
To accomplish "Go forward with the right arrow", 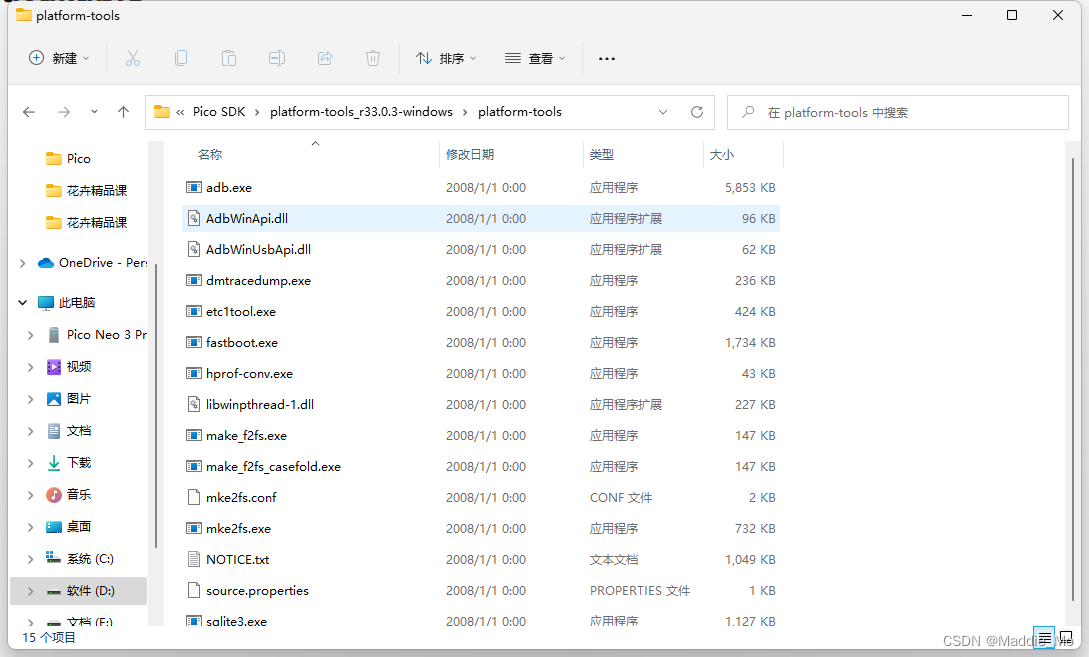I will [x=64, y=112].
